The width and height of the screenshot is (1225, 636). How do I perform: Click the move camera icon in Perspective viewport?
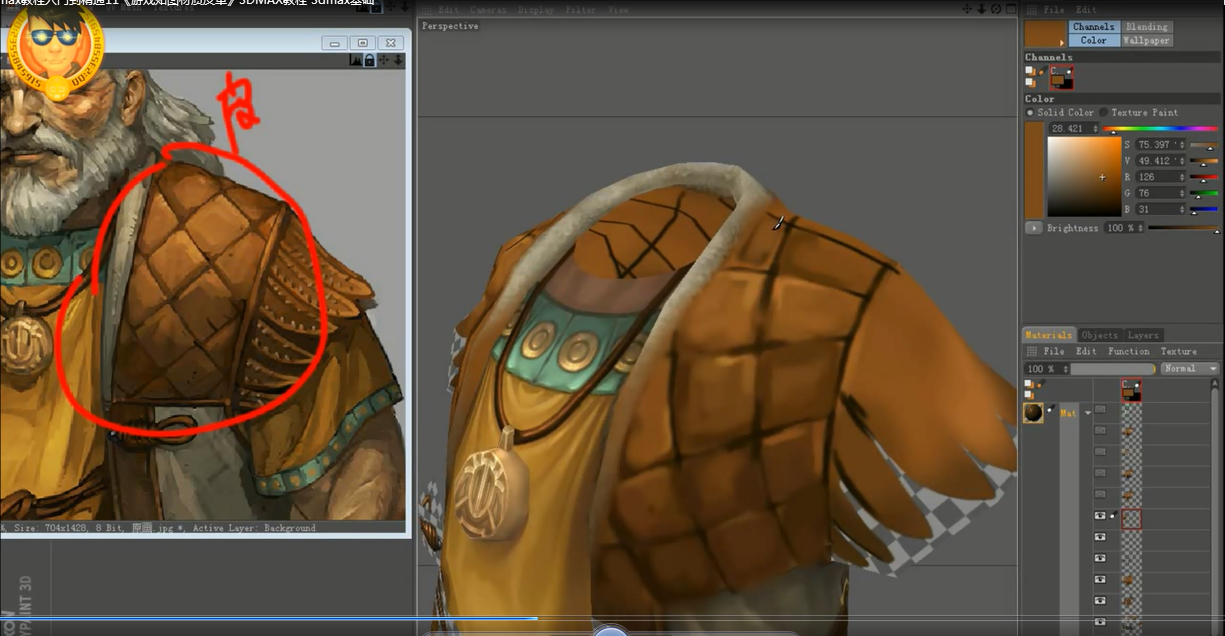(967, 9)
